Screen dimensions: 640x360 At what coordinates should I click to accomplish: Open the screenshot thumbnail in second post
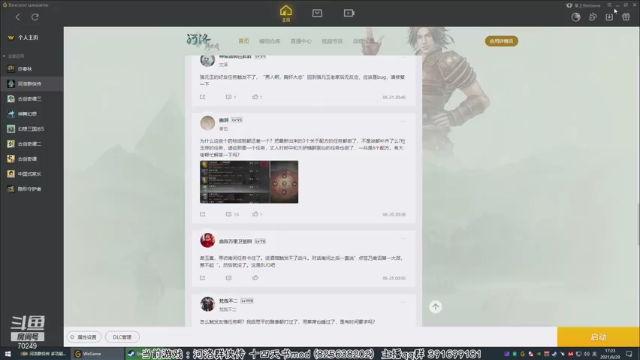(x=249, y=182)
